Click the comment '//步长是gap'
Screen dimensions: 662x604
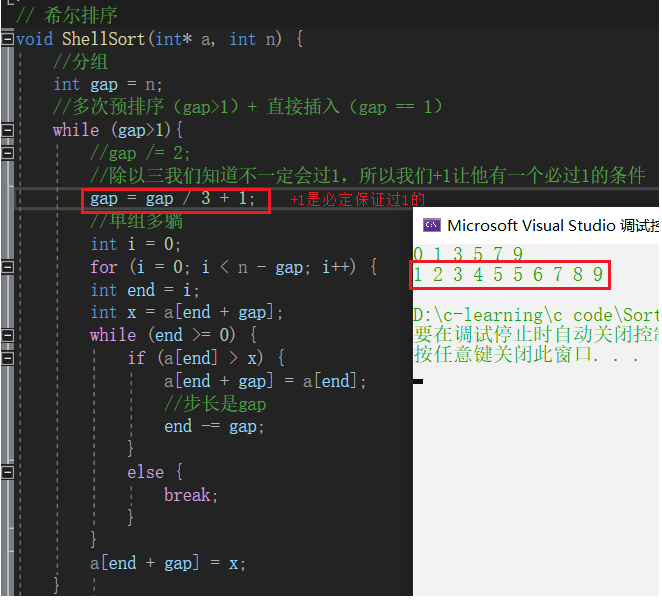pos(215,404)
